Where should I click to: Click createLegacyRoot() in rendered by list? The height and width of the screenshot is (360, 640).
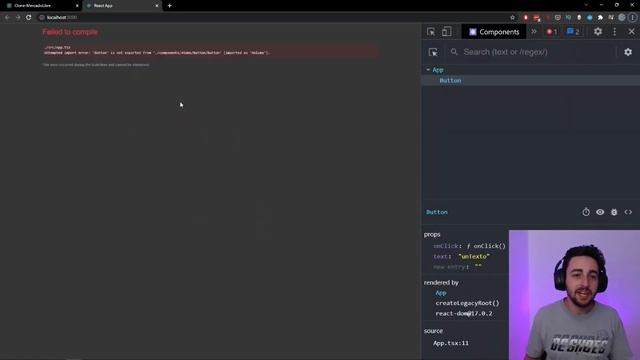[467, 303]
